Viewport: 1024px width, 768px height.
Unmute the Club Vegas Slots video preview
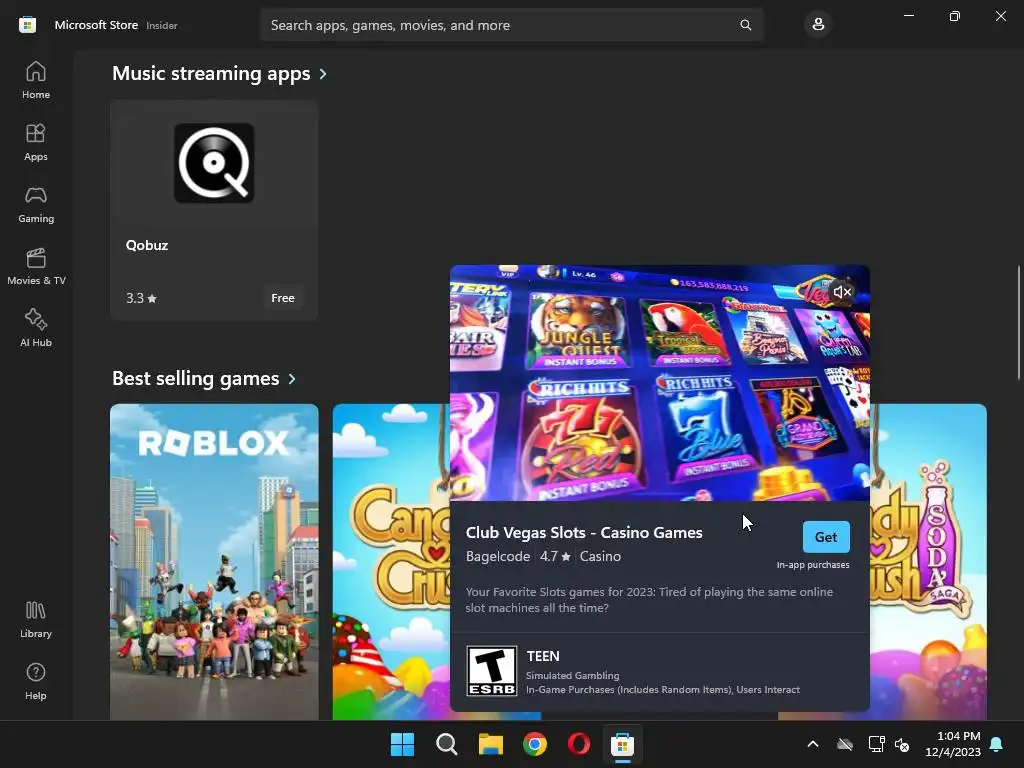coord(842,292)
